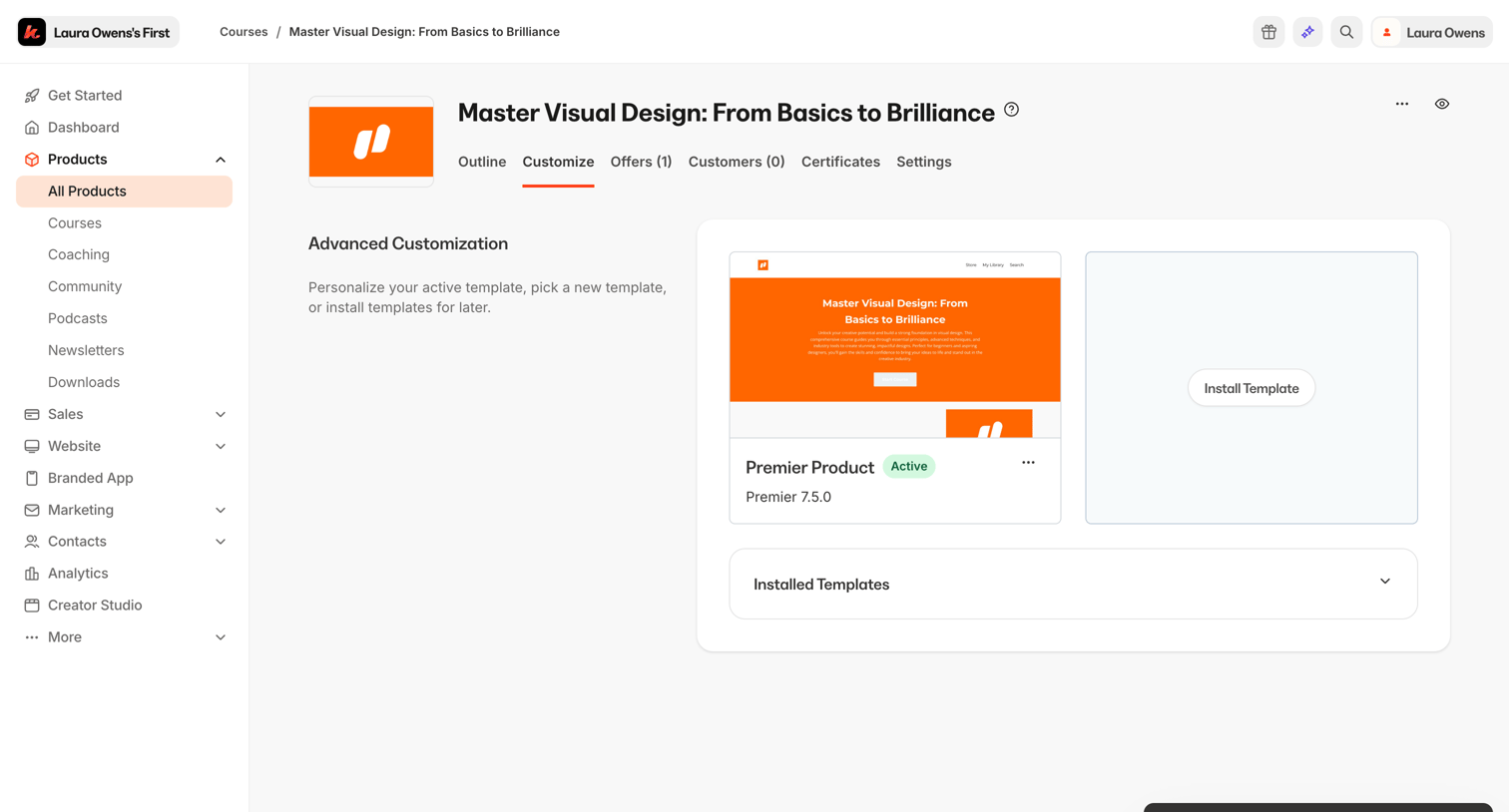Image resolution: width=1509 pixels, height=812 pixels.
Task: Click the Premier 7.5.0 version text
Action: pyautogui.click(x=788, y=497)
